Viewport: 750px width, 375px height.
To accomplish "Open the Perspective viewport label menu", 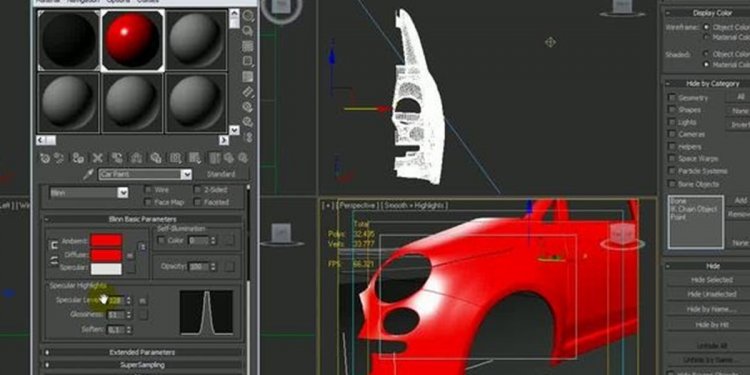I will click(x=359, y=206).
